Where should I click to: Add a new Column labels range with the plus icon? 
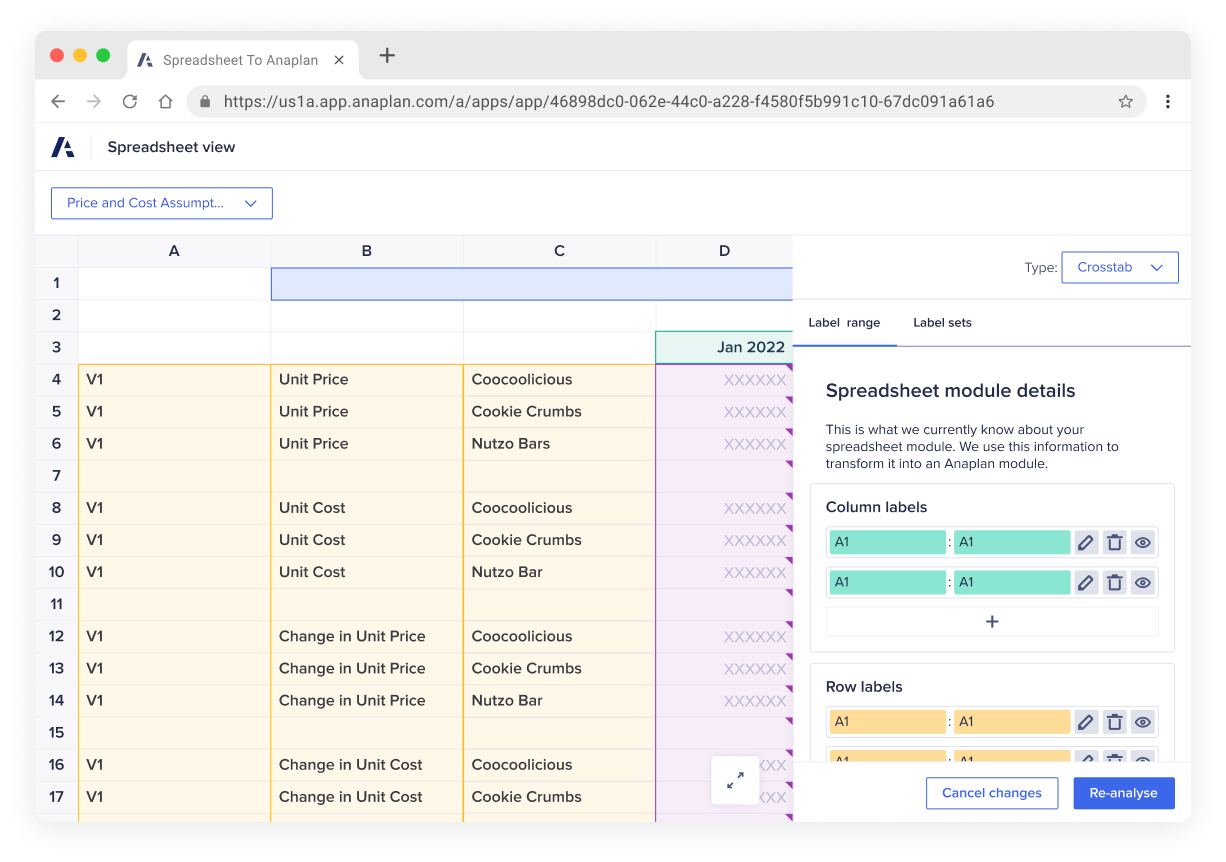991,621
